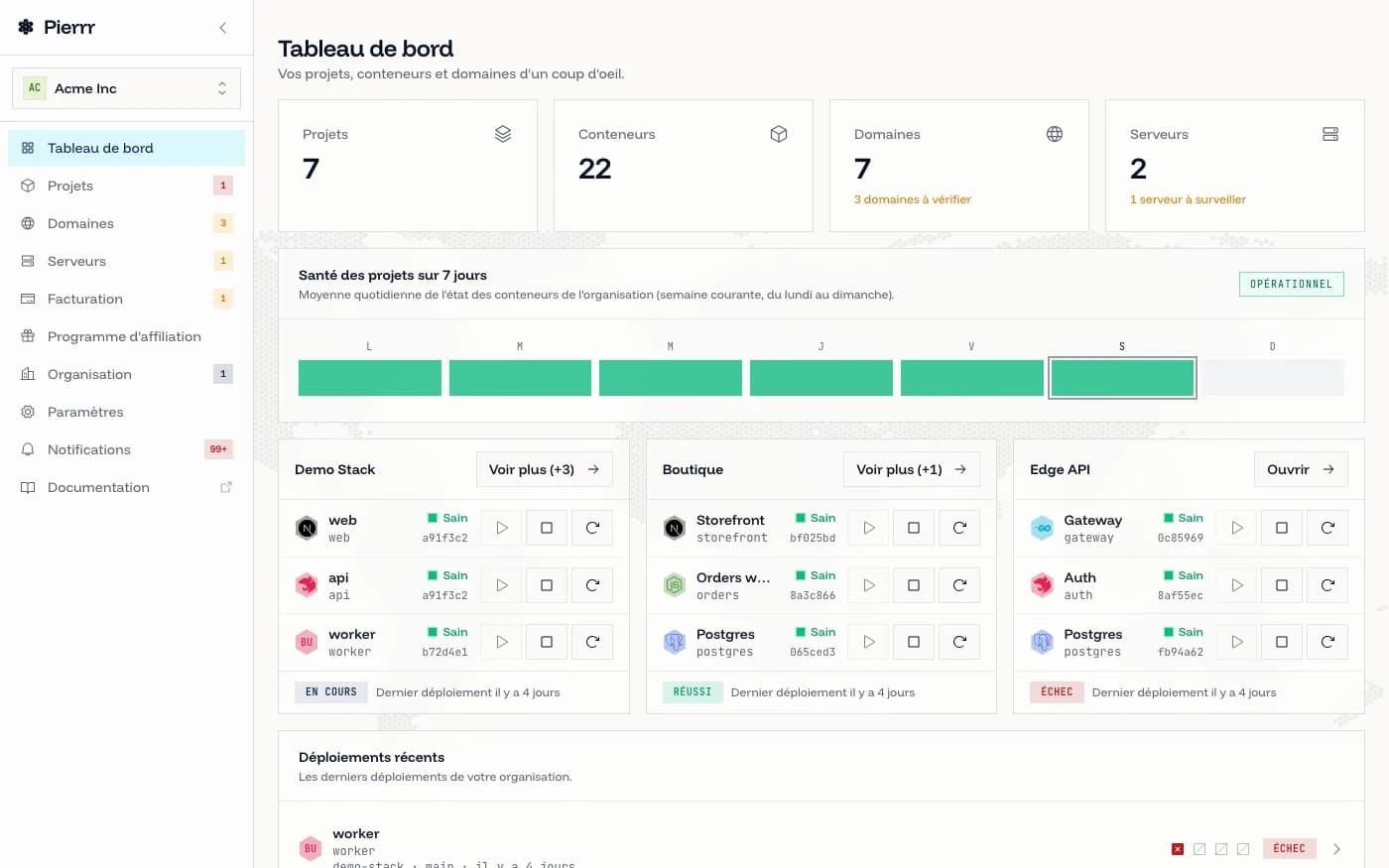
Task: Click the RÉUSSI badge on Boutique
Action: click(x=693, y=692)
